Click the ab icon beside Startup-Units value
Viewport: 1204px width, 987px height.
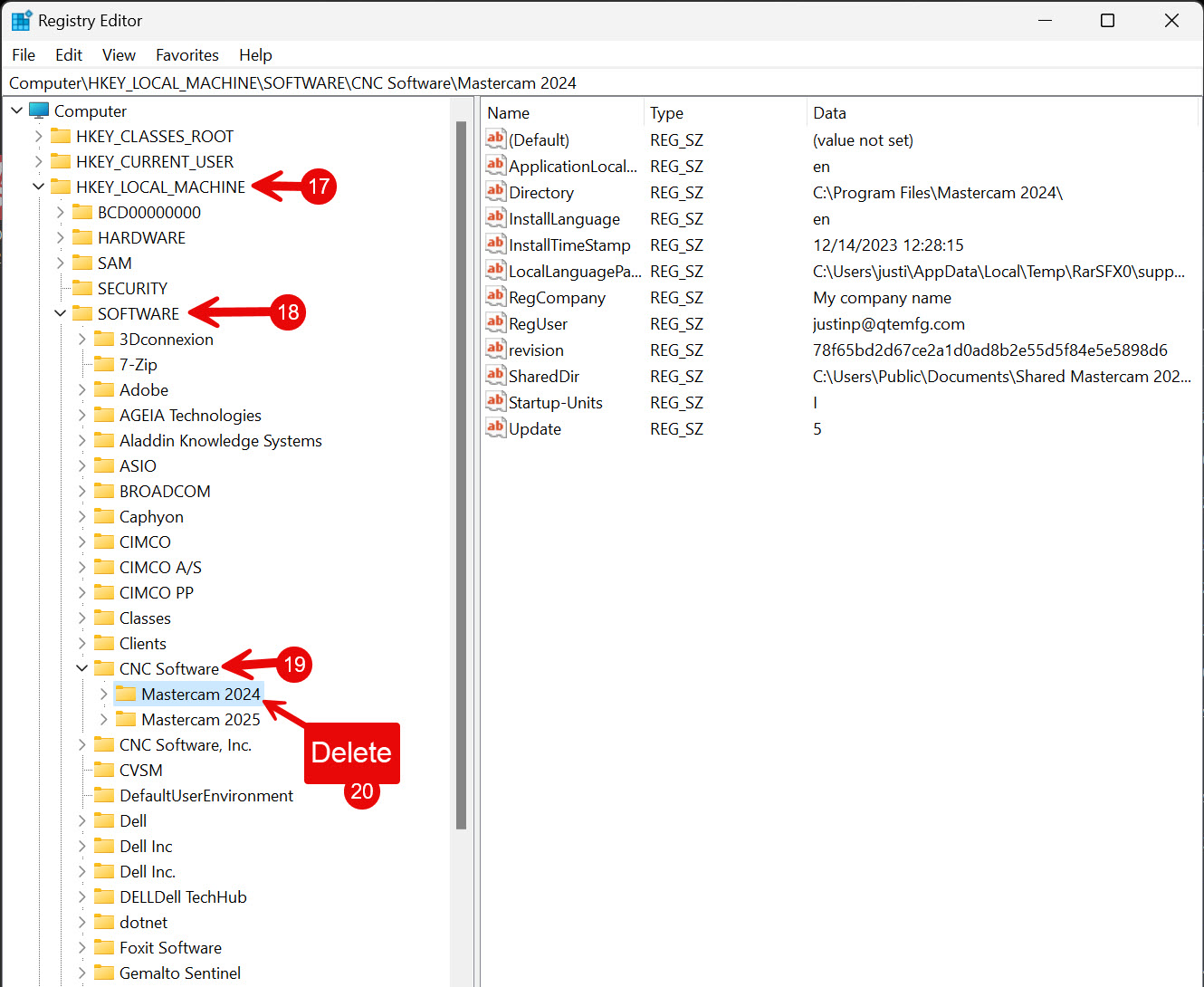pos(495,401)
